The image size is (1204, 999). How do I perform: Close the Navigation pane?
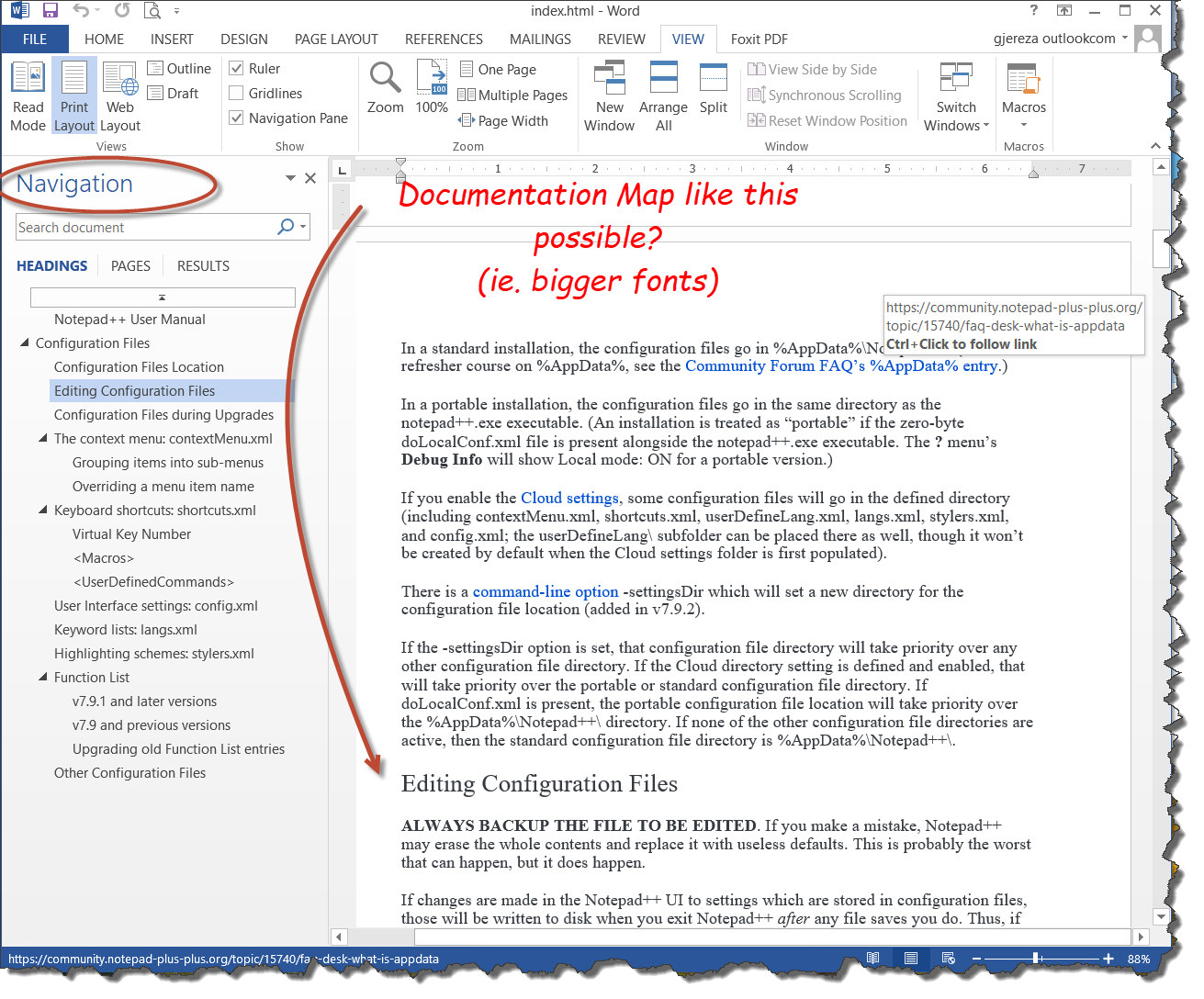[x=310, y=178]
